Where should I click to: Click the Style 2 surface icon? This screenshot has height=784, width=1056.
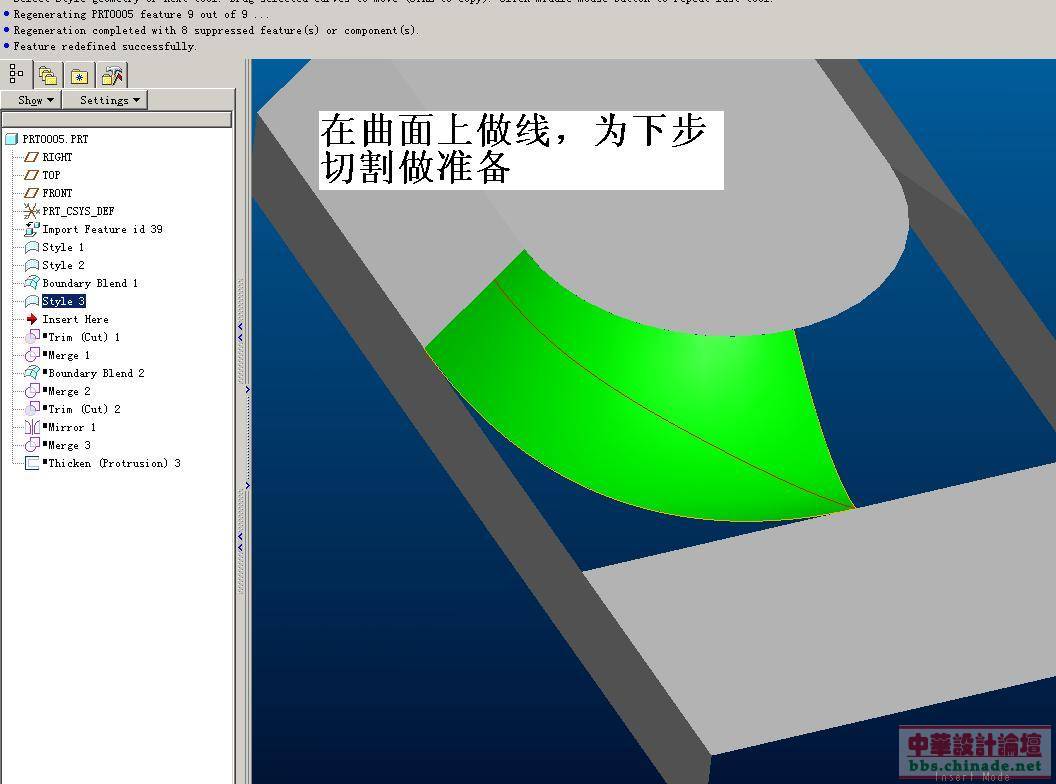pos(32,265)
